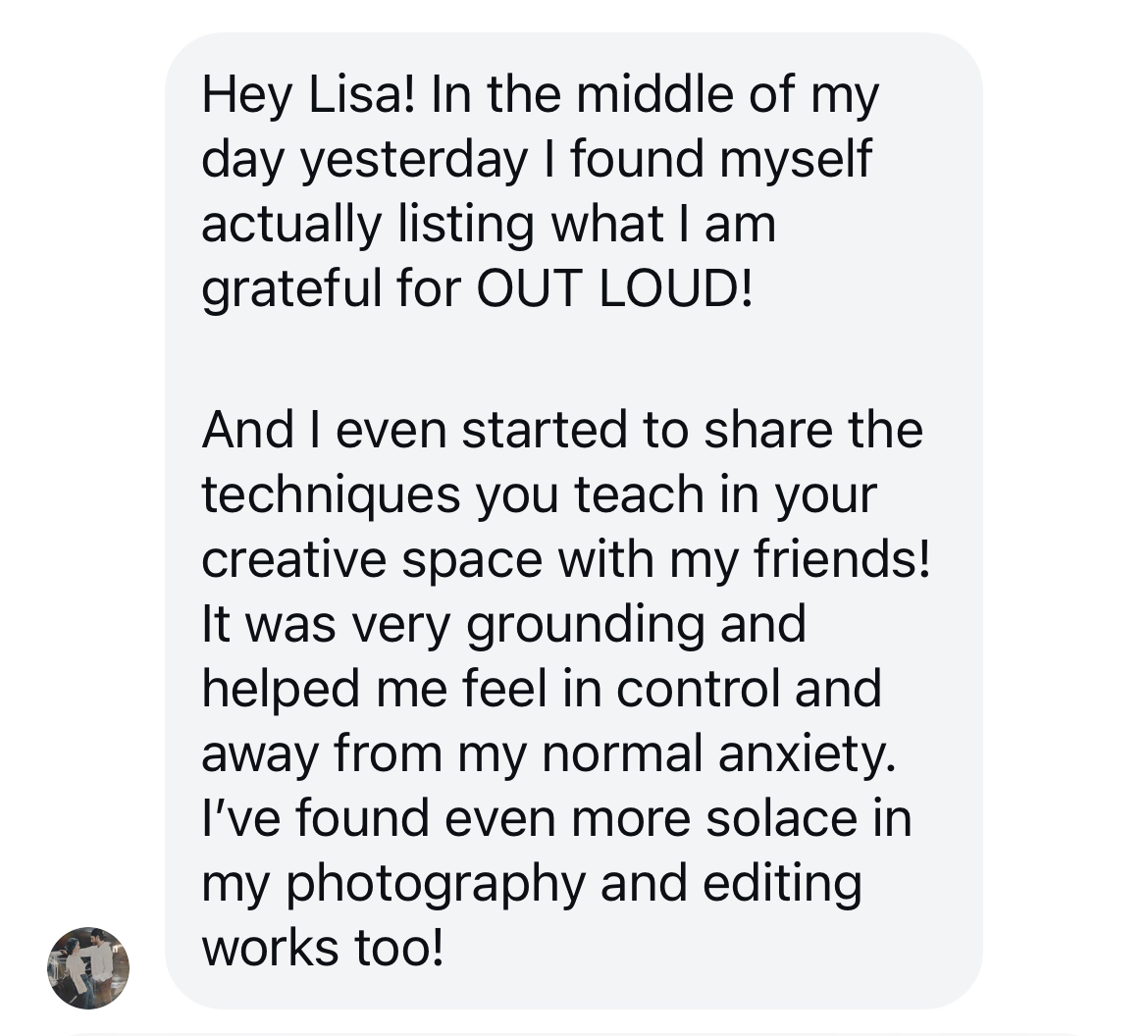This screenshot has width=1148, height=1036.
Task: Click the word "techniques" in the message
Action: pyautogui.click(x=331, y=494)
